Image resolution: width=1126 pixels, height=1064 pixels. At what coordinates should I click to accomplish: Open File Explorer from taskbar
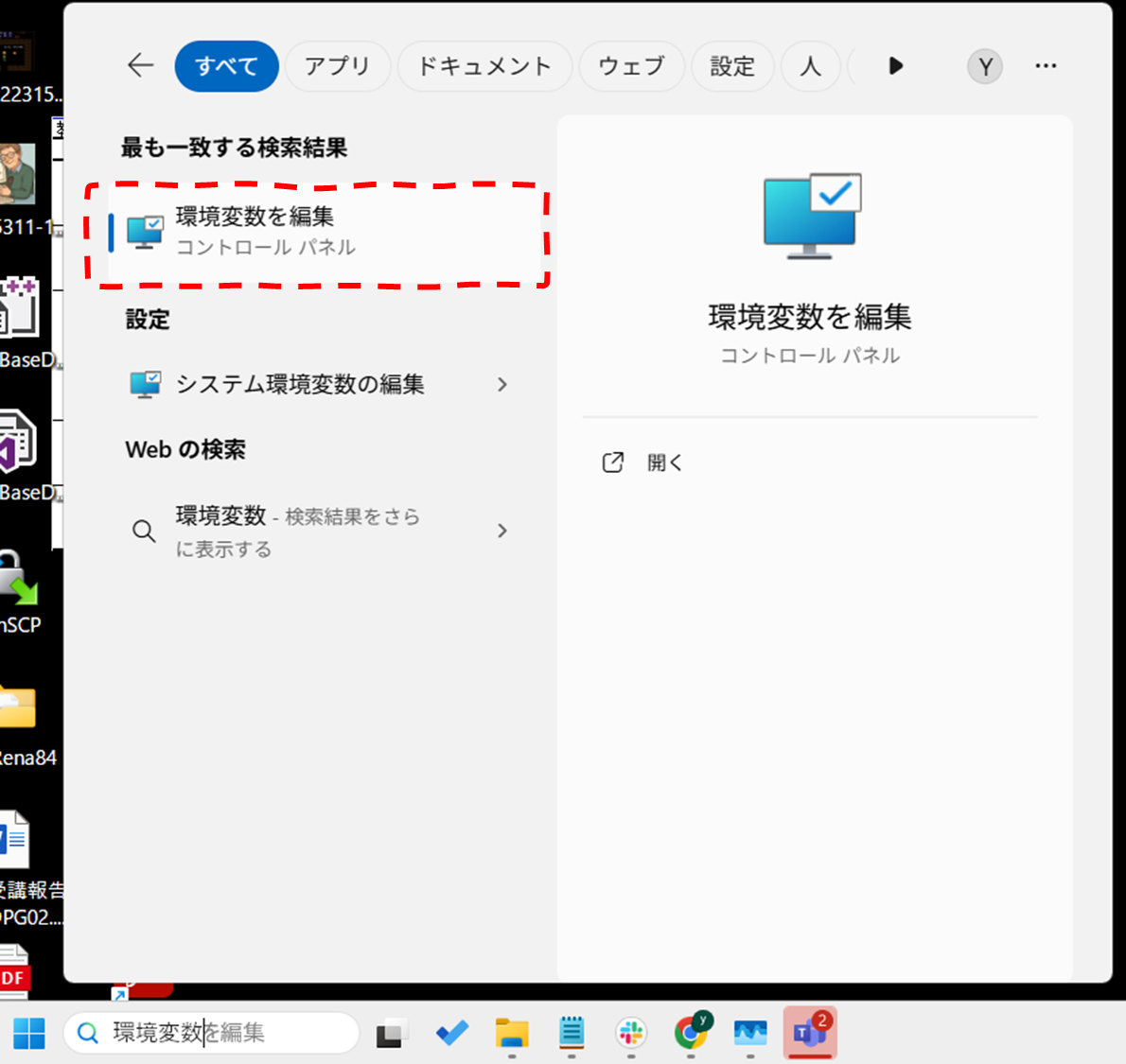pyautogui.click(x=512, y=1034)
